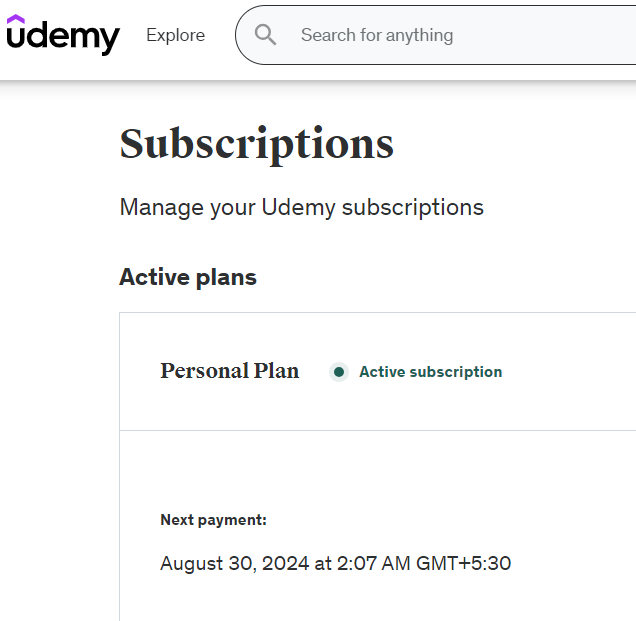Click the purple accent above Udemy logo
The image size is (636, 621).
tap(16, 18)
